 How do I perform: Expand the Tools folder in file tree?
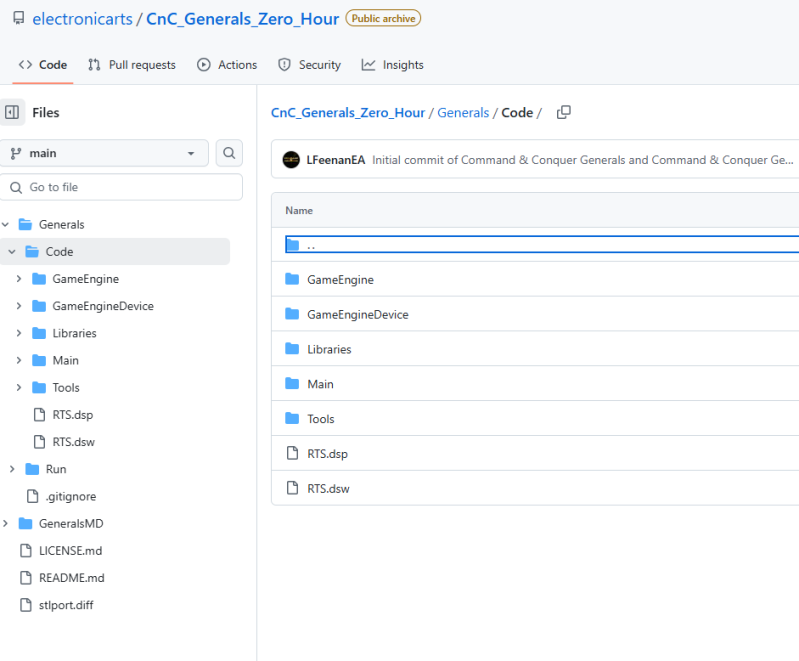pos(19,387)
